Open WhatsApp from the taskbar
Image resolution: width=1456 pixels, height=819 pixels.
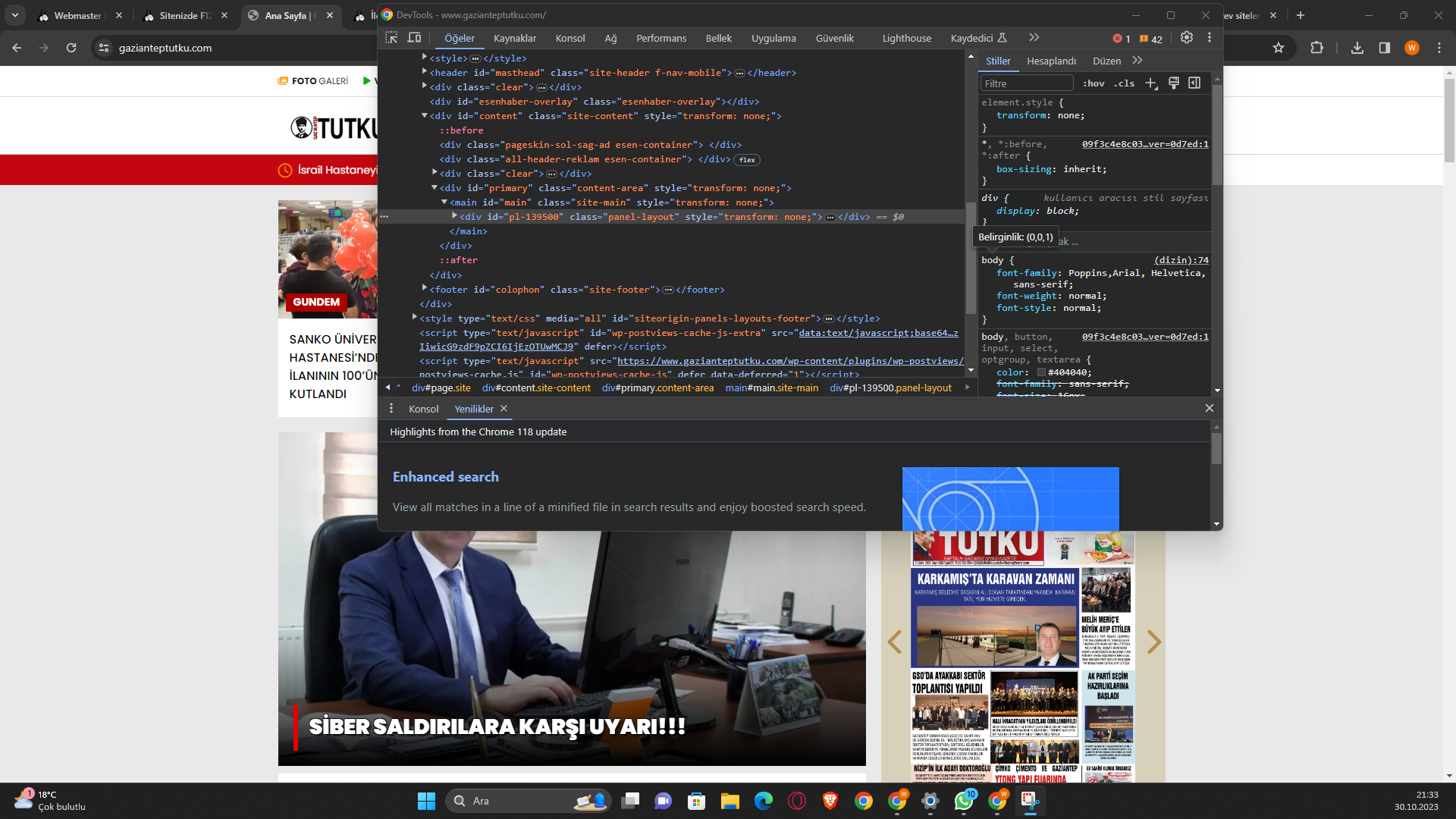964,801
